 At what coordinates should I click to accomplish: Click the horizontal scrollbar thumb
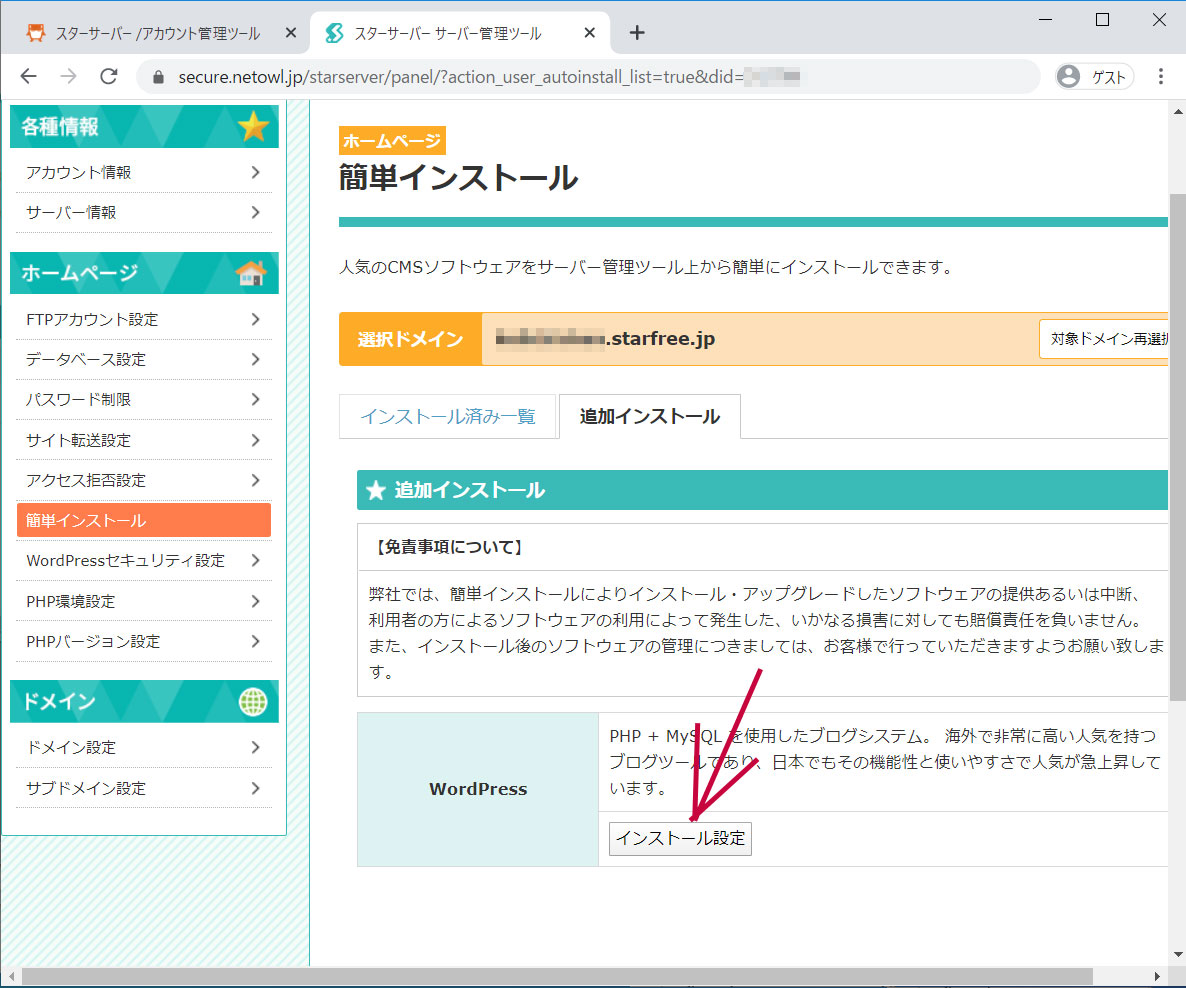coord(557,977)
